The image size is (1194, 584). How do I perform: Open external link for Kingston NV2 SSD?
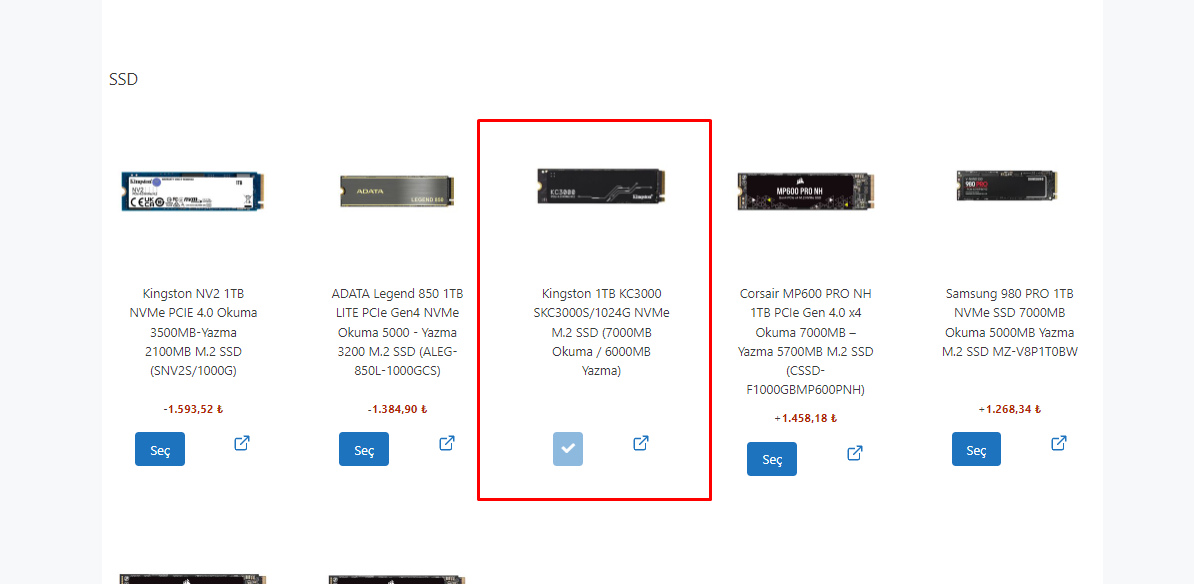point(242,442)
